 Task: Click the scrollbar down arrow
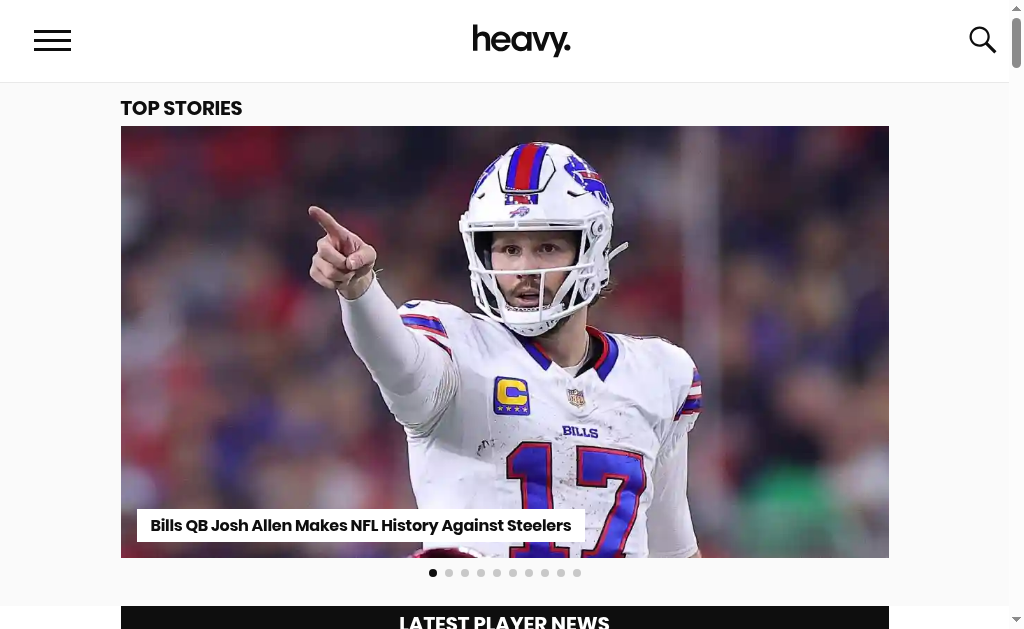point(1016,619)
